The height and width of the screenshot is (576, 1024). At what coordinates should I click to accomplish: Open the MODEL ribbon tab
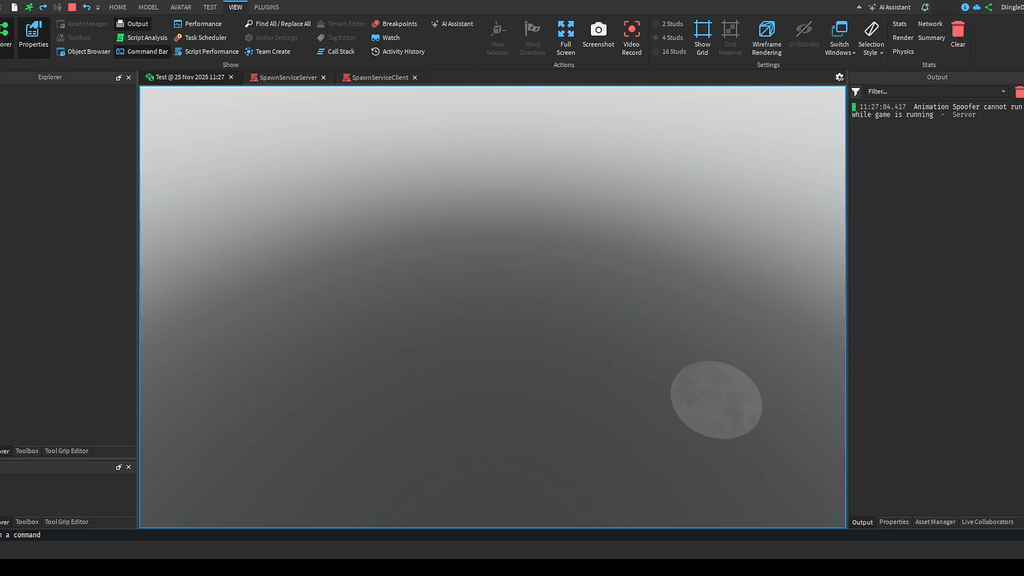148,6
